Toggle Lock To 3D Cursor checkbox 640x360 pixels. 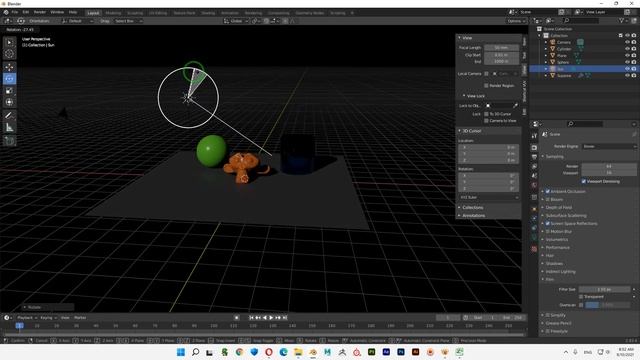(486, 114)
